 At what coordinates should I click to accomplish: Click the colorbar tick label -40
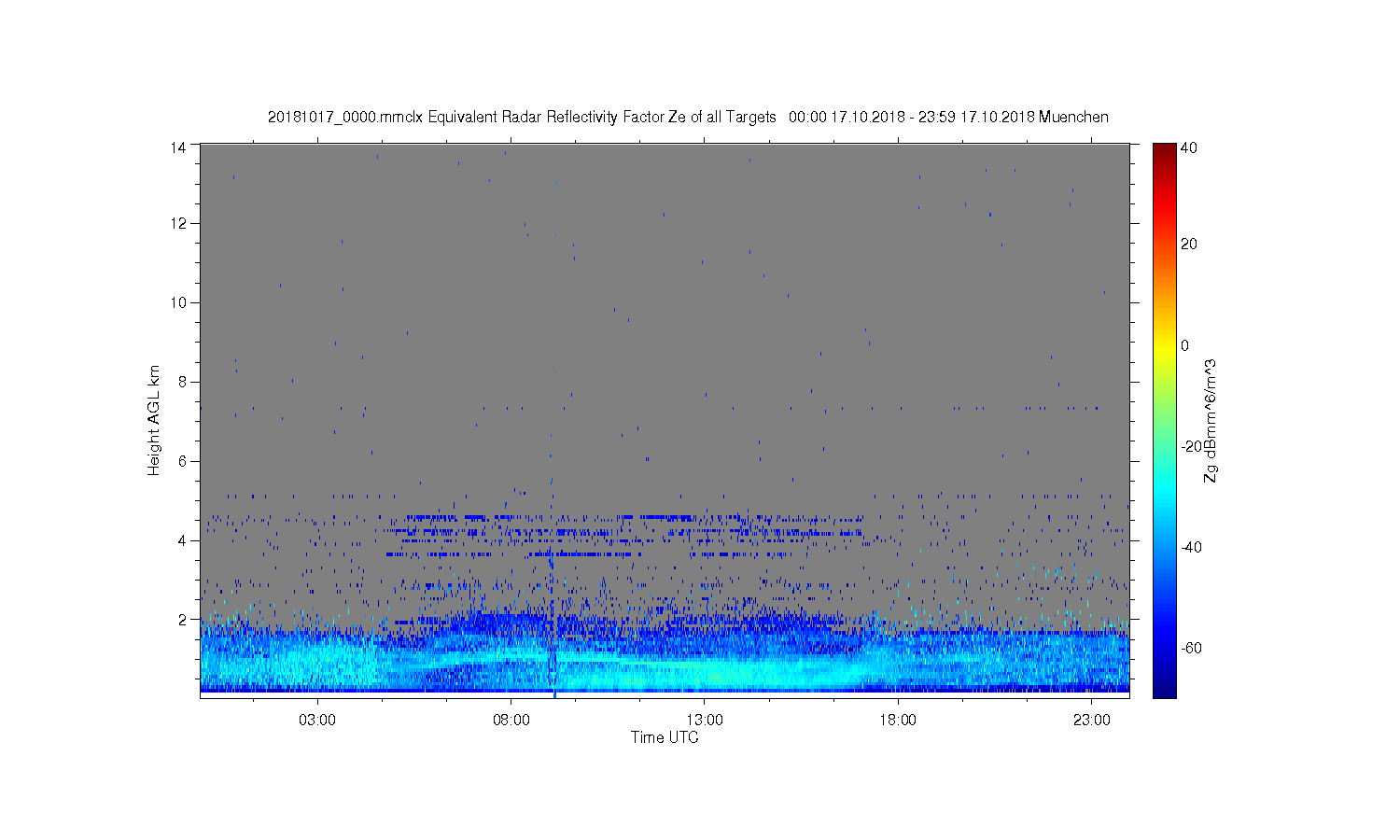(x=1192, y=547)
